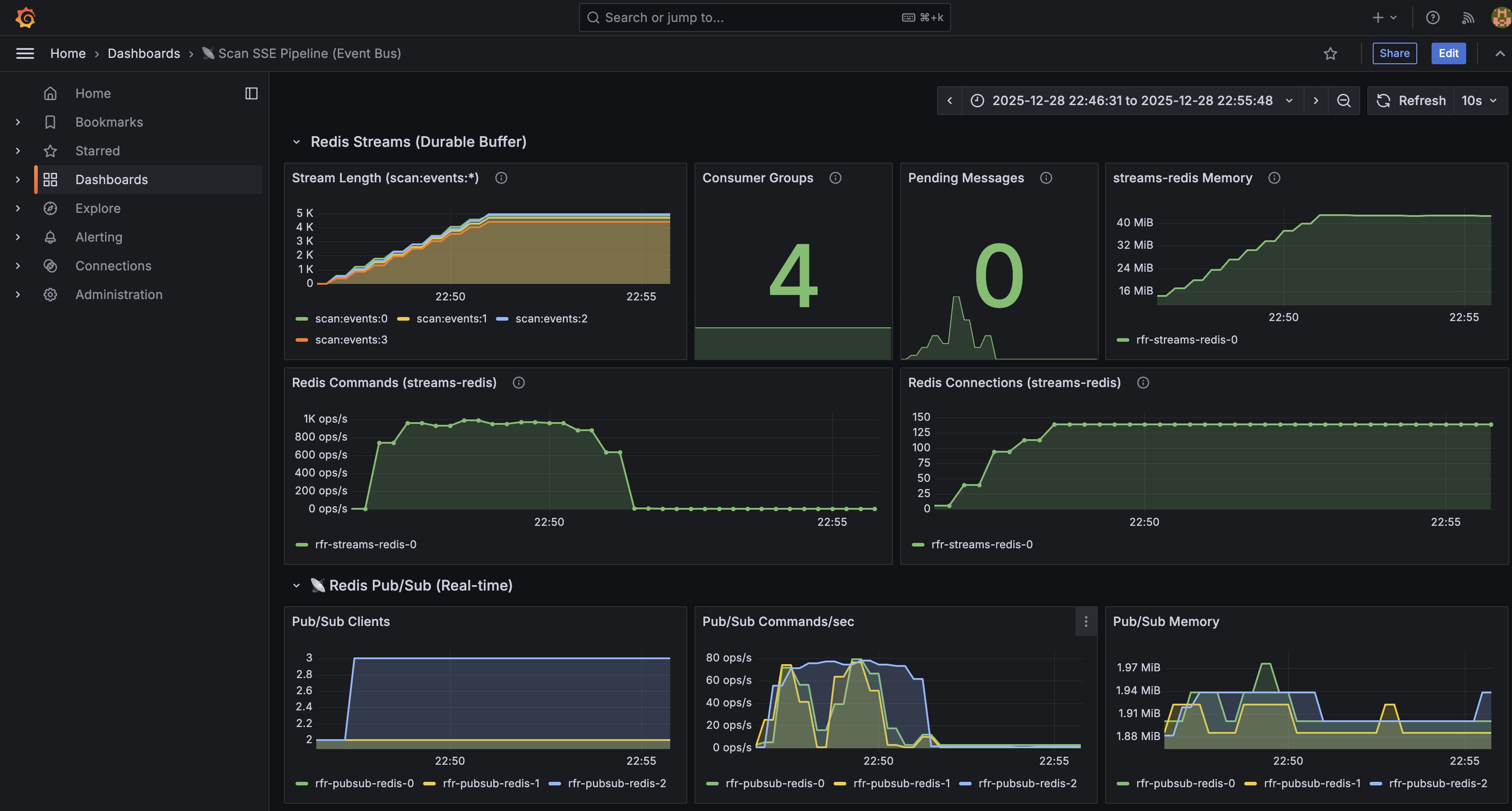Toggle rfr-pubsub-redis-2 series in Pub/Sub Clients
1512x811 pixels.
(616, 784)
